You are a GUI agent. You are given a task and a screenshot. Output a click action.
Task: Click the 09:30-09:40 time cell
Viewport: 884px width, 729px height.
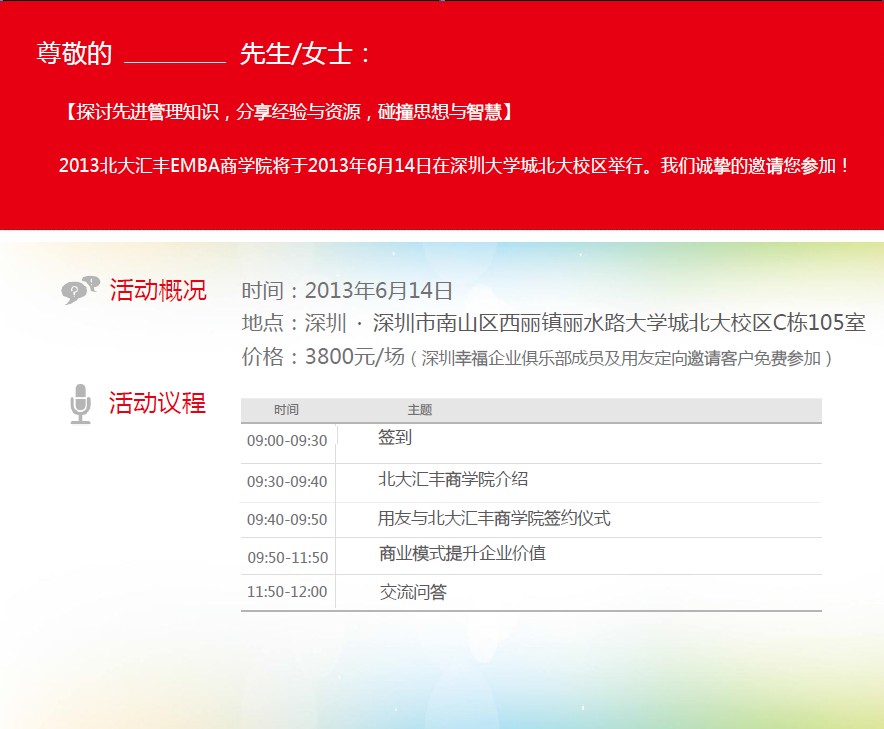[x=288, y=482]
